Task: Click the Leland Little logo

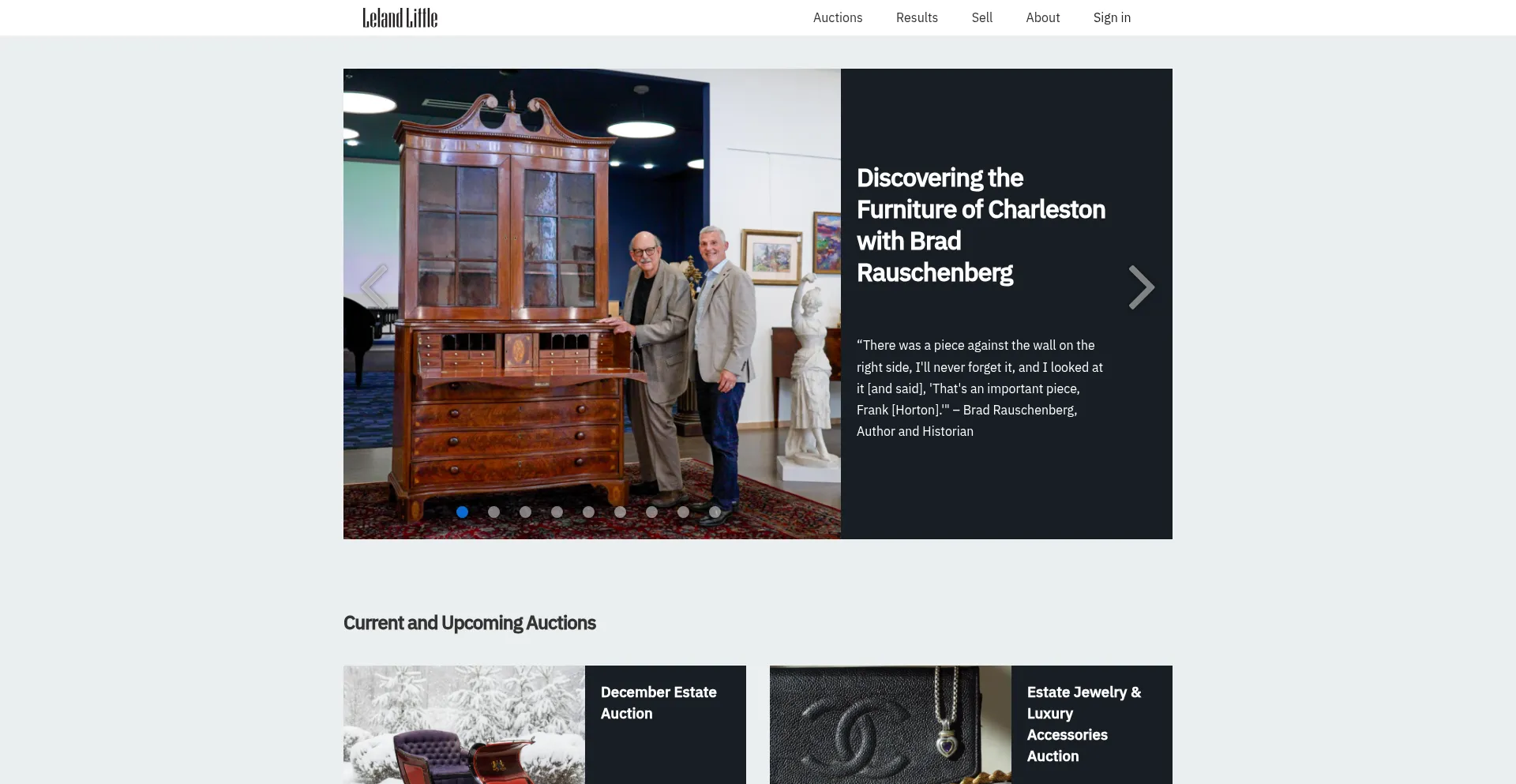Action: point(400,17)
